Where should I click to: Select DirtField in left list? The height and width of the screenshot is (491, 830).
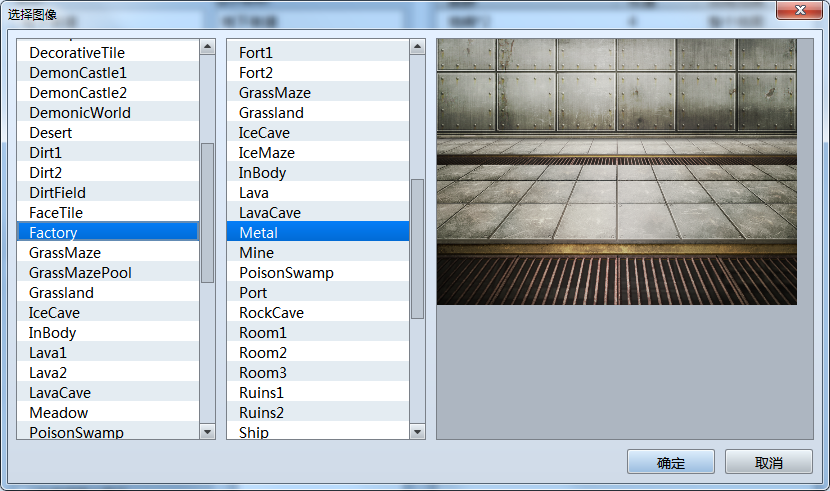(x=108, y=193)
